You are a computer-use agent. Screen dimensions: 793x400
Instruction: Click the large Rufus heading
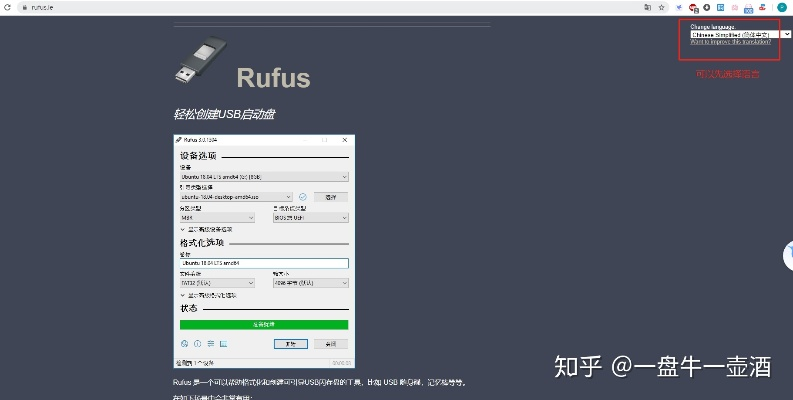(x=273, y=78)
